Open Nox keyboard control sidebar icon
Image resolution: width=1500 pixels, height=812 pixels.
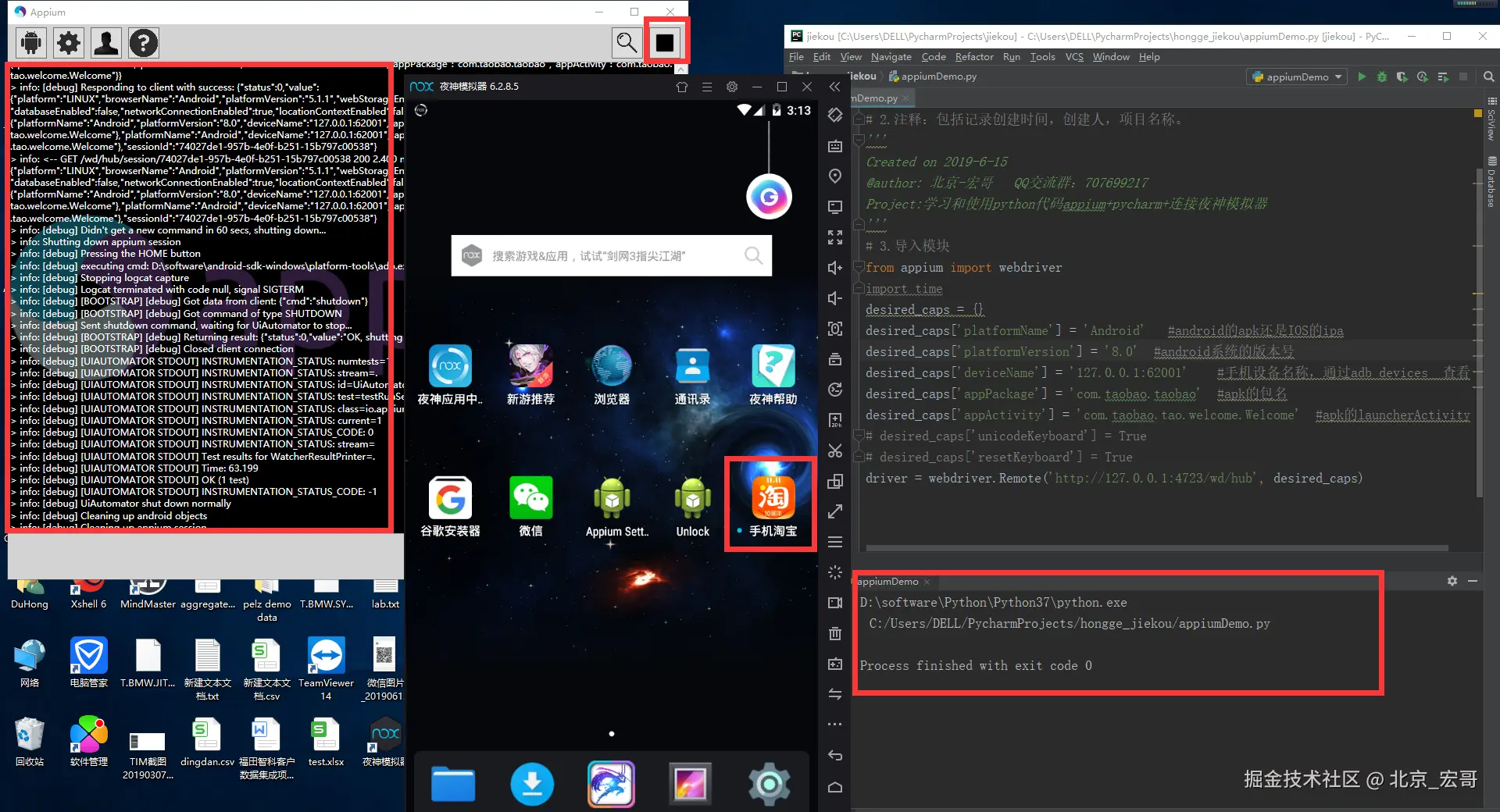835,146
